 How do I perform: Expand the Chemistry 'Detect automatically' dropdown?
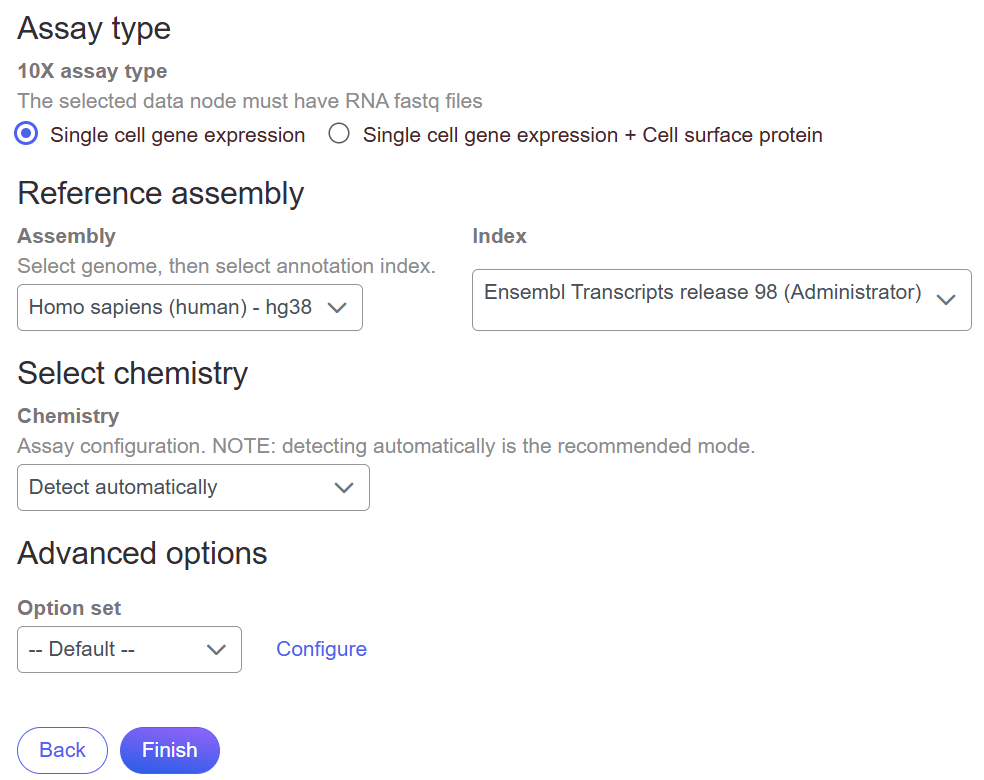192,488
